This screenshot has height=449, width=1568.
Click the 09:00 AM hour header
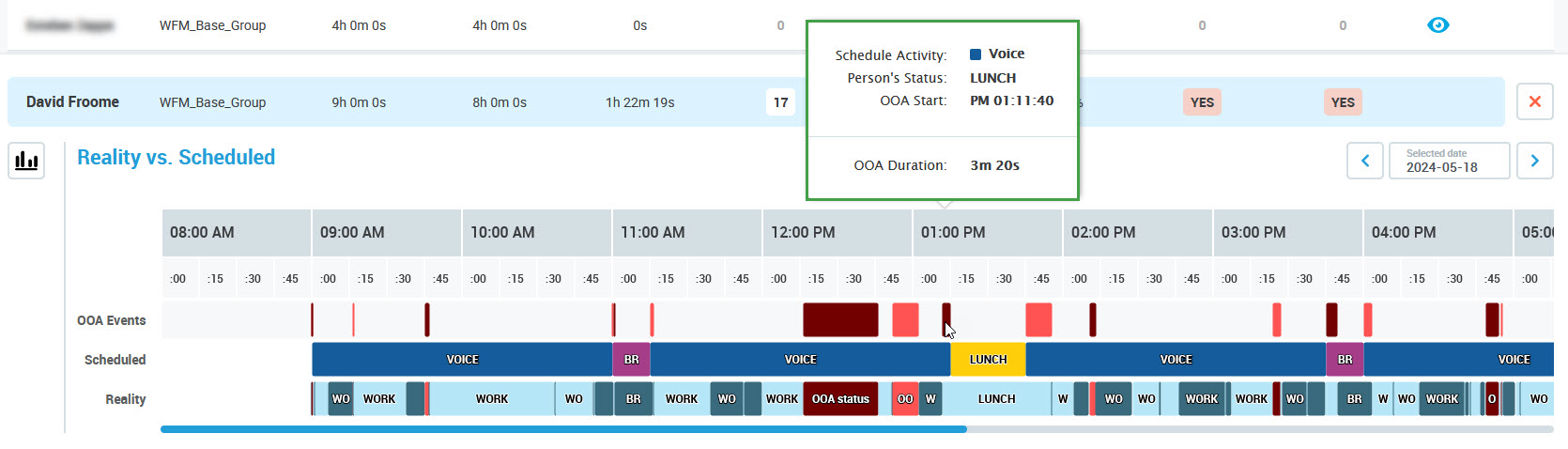click(x=385, y=233)
